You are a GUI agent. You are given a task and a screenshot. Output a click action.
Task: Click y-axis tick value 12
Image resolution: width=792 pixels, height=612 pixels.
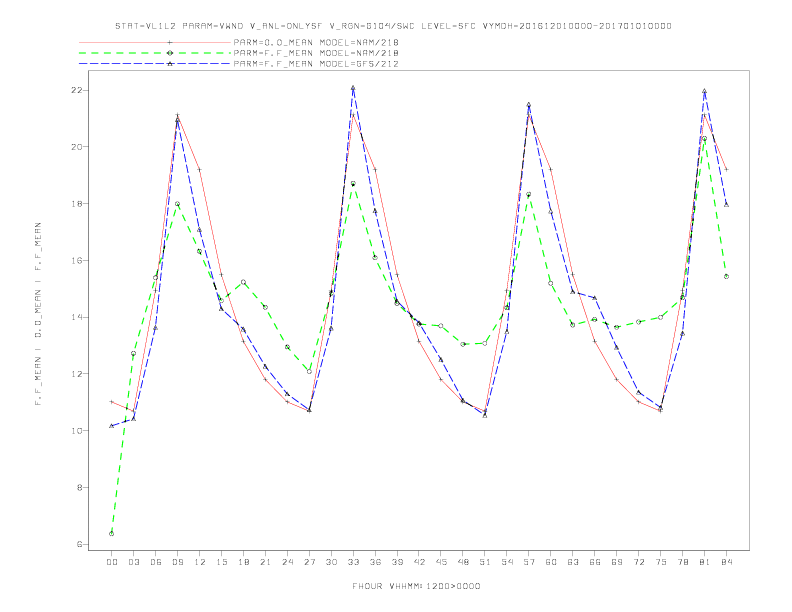(x=77, y=374)
